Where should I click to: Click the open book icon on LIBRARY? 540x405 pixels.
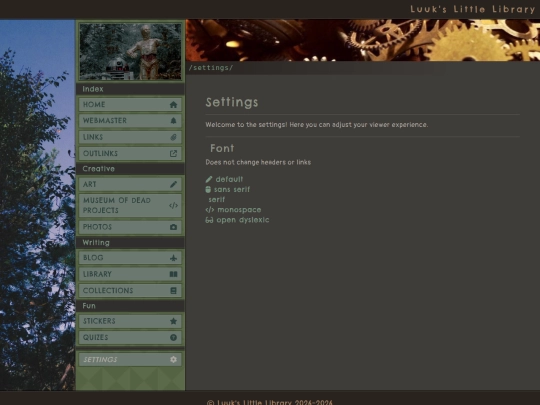coord(173,274)
